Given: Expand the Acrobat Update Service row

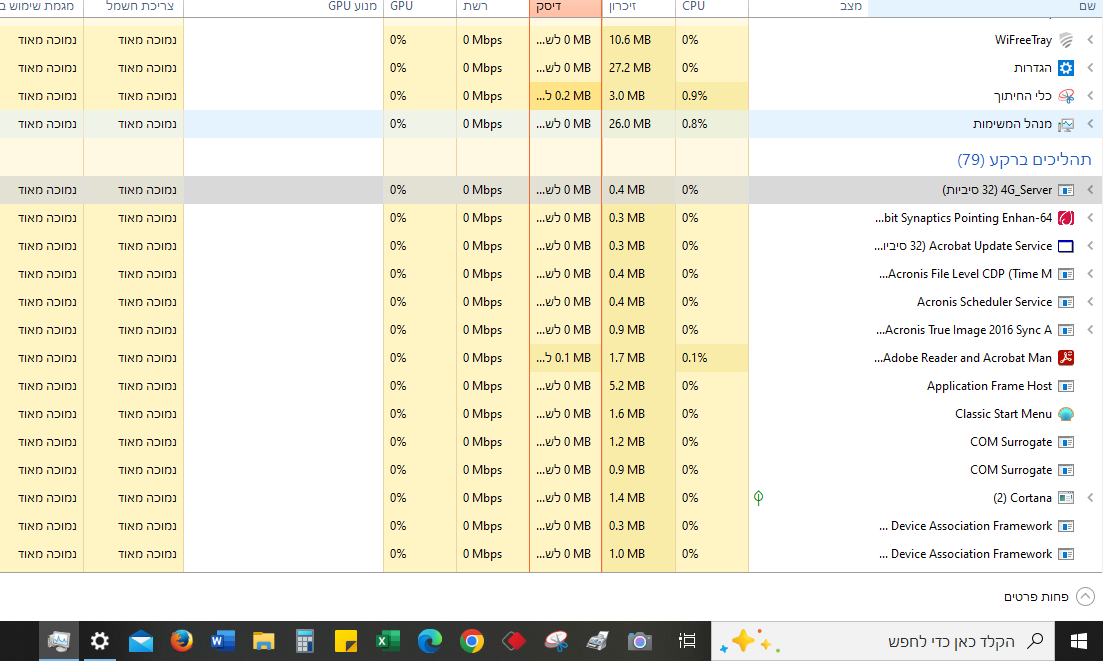Looking at the screenshot, I should coord(1090,246).
